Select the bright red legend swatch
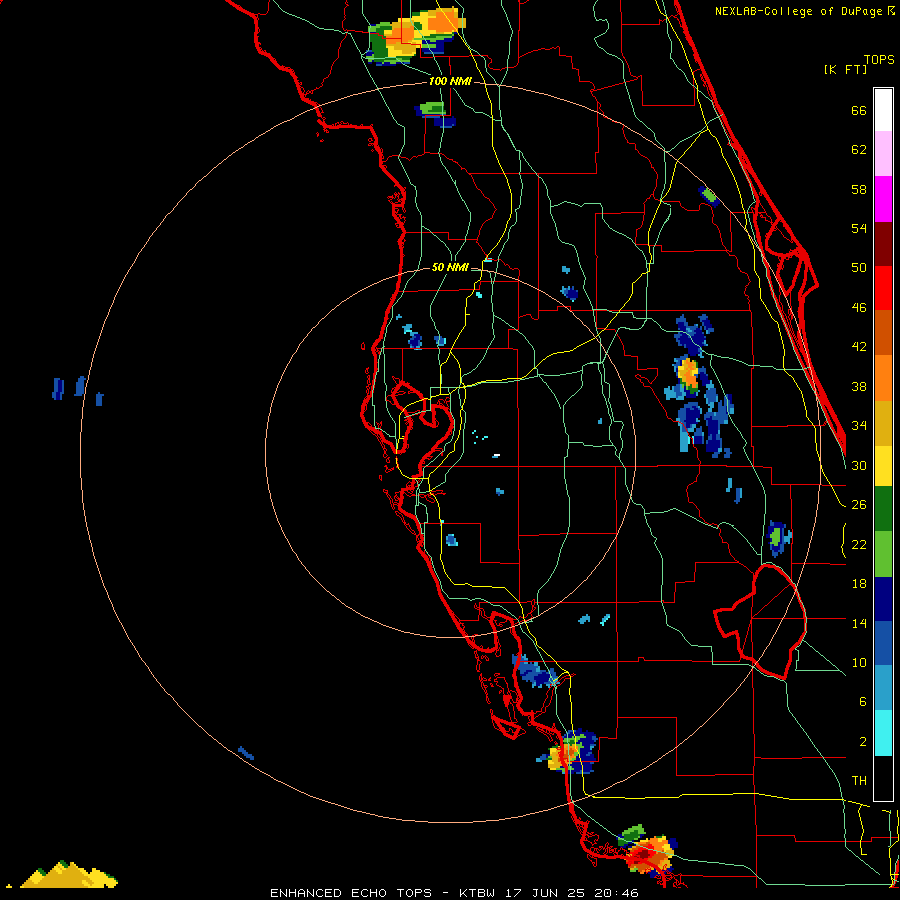This screenshot has width=900, height=900. tap(883, 288)
